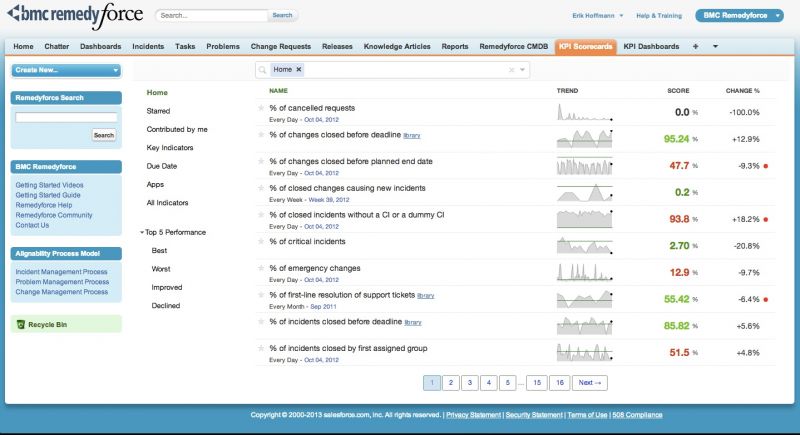Add a new tab with the plus icon
This screenshot has height=435, width=800.
pos(695,46)
